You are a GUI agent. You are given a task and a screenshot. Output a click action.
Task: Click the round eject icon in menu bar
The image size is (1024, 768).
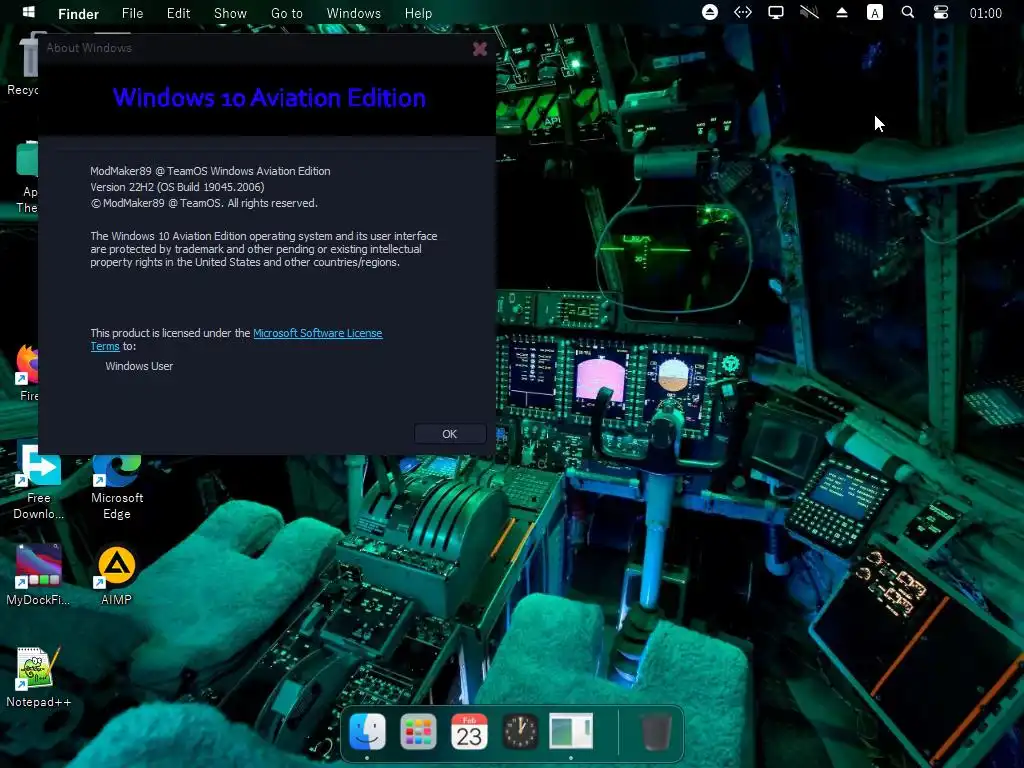tap(710, 12)
